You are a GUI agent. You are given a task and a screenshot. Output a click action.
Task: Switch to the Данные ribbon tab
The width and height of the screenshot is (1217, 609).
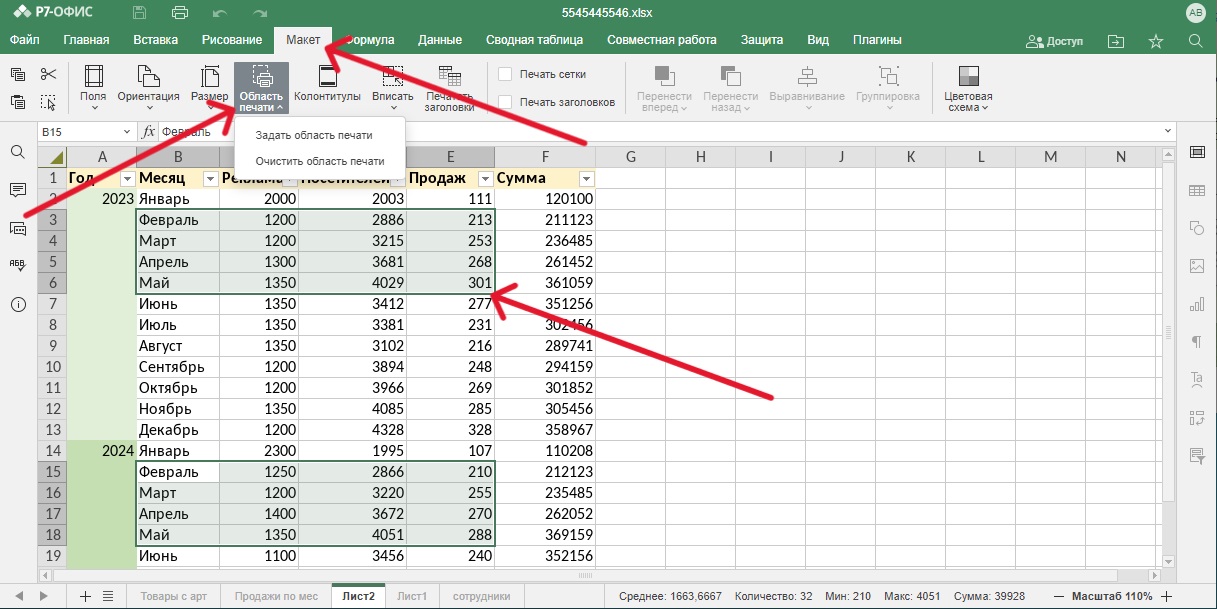click(440, 40)
